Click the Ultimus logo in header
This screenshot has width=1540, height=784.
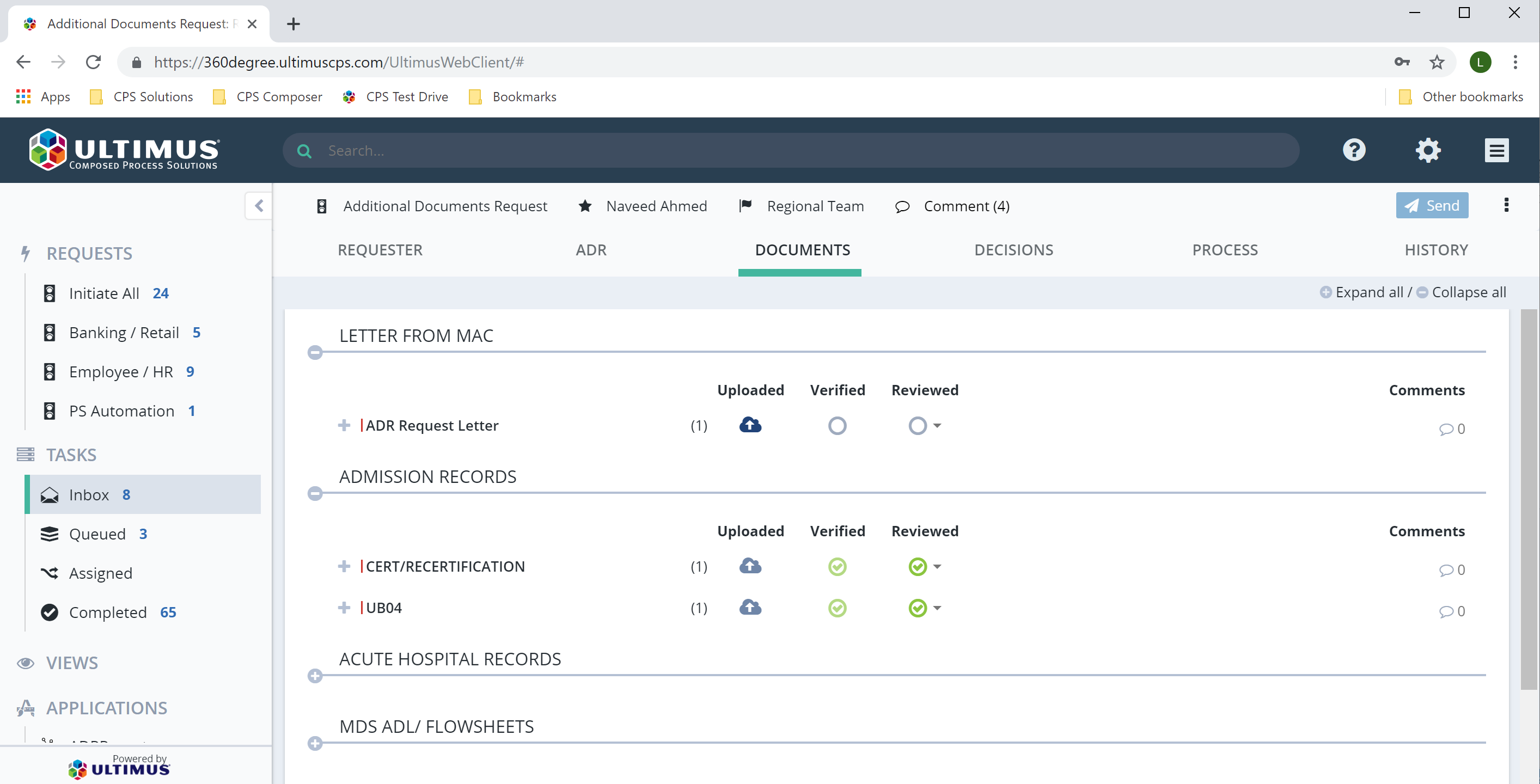tap(124, 149)
